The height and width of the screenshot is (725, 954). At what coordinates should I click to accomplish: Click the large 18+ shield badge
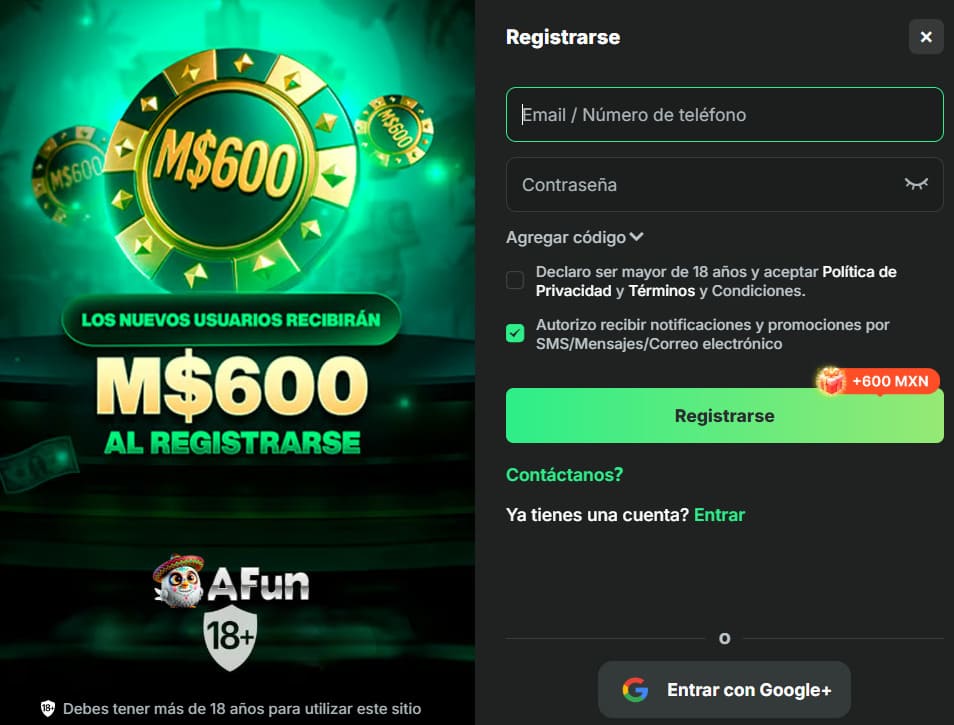tap(230, 637)
